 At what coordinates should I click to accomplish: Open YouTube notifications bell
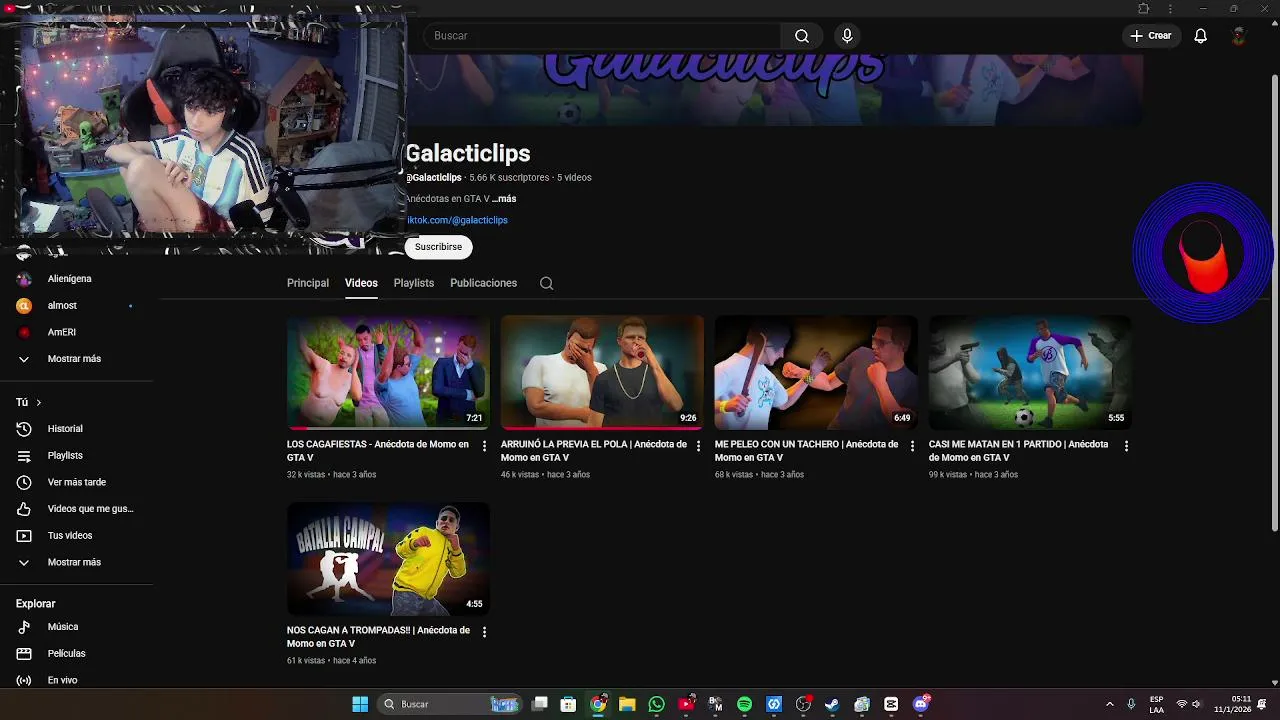coord(1200,36)
